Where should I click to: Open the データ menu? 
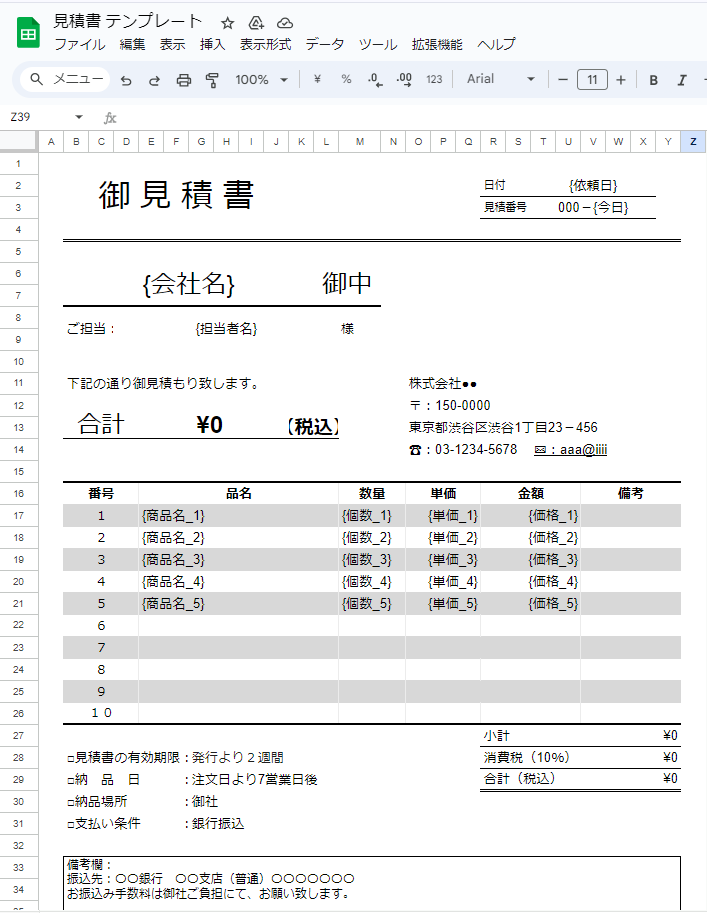pos(325,45)
